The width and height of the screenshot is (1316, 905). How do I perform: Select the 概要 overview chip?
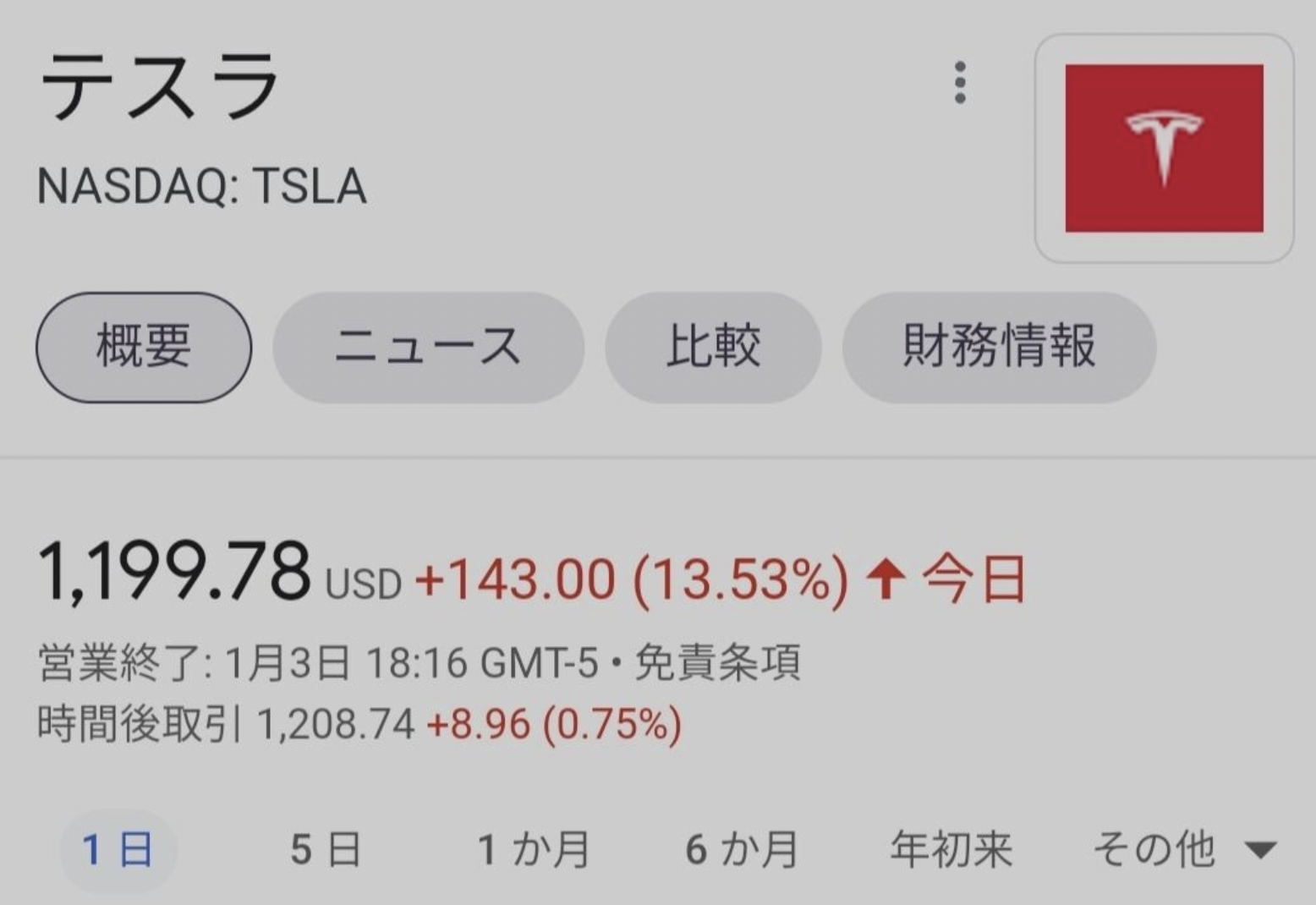pyautogui.click(x=144, y=347)
